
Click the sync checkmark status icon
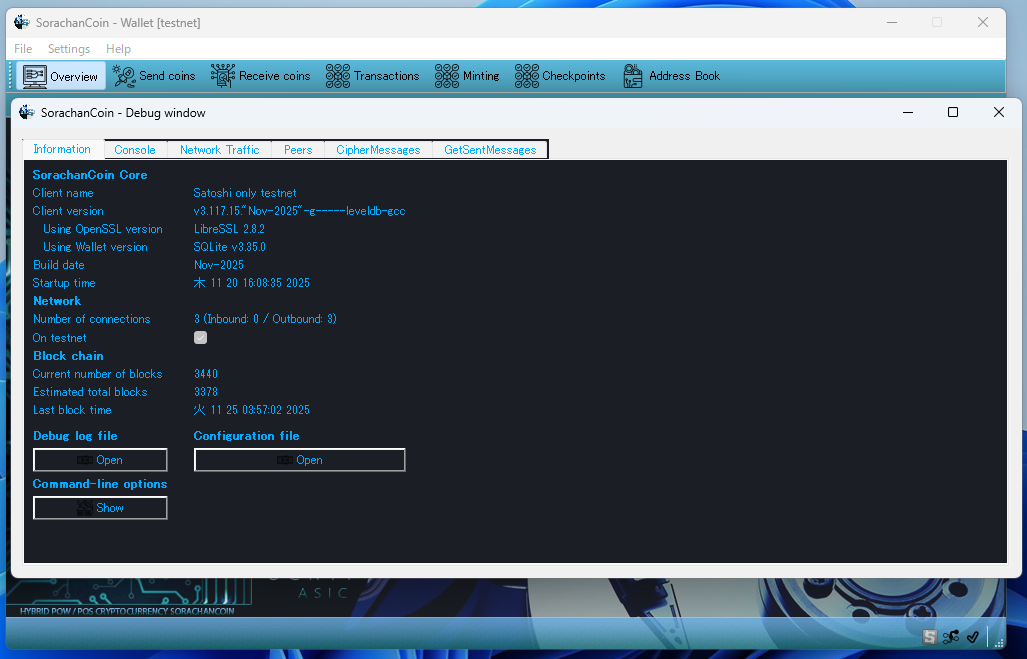[972, 637]
